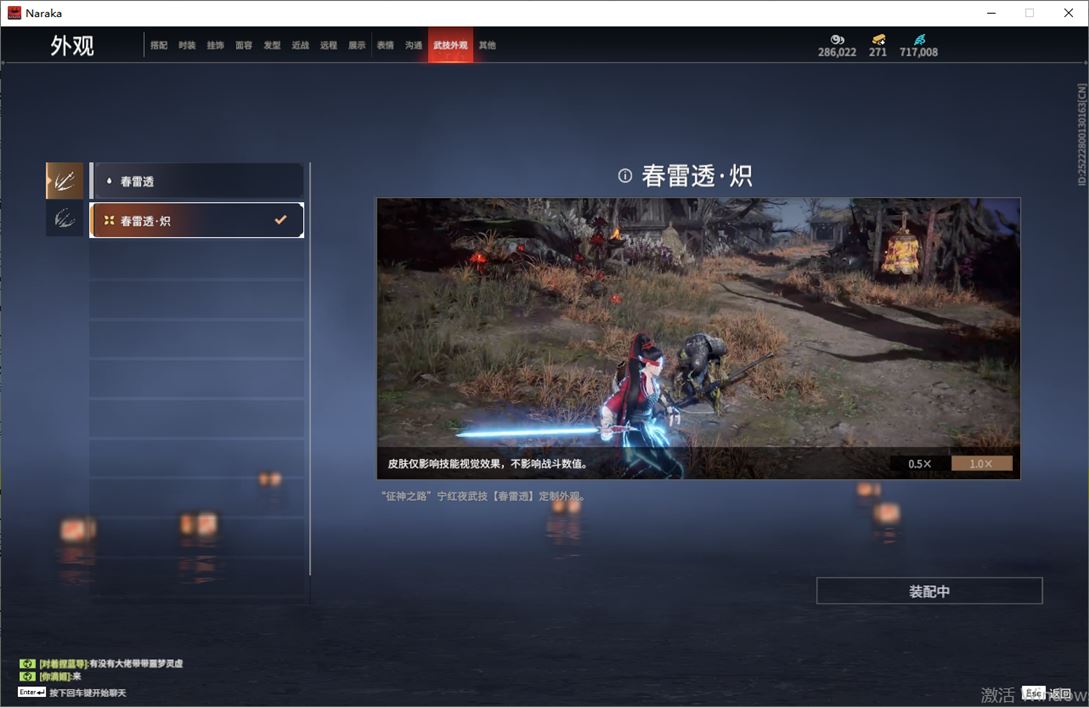The width and height of the screenshot is (1089, 707).
Task: Click the 按下回车键开始聊天 chat prompt
Action: coord(88,692)
